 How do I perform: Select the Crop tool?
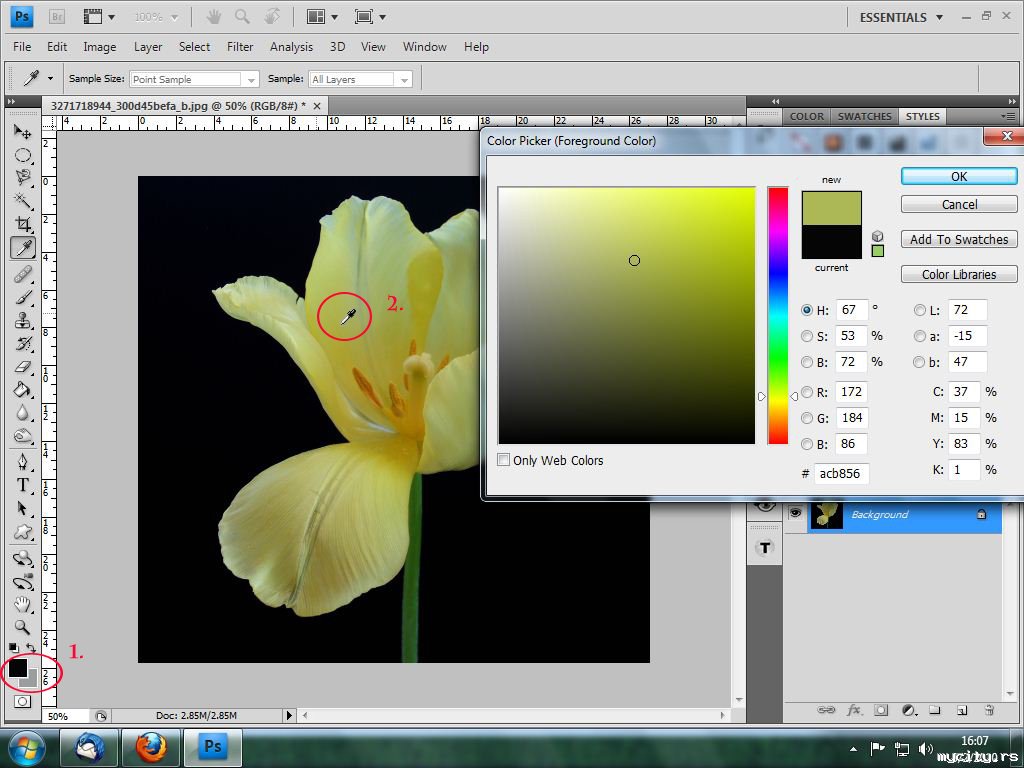(x=23, y=224)
